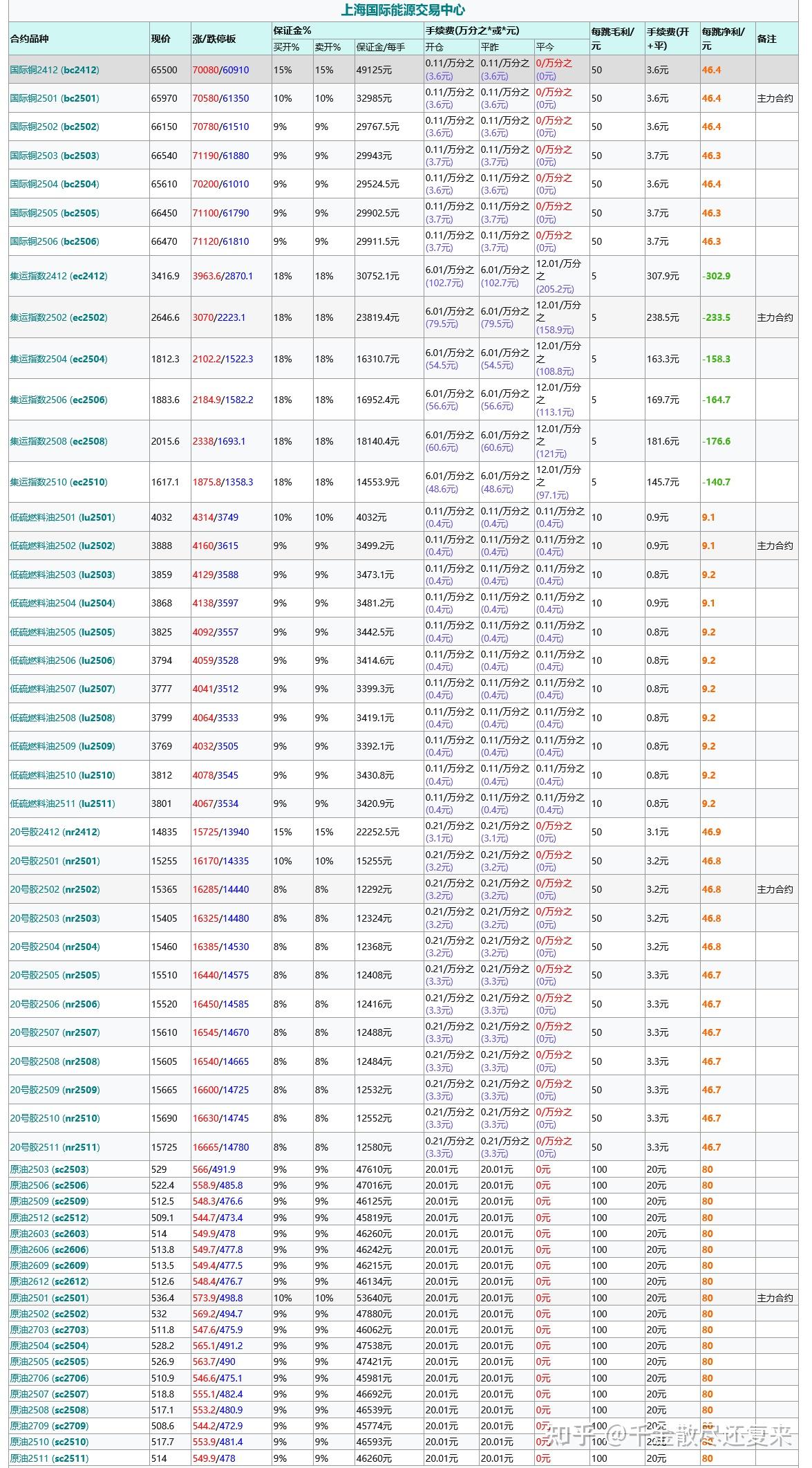Click the 20号胶2511 (nr2511) link
This screenshot has width=812, height=1468.
(x=55, y=1147)
